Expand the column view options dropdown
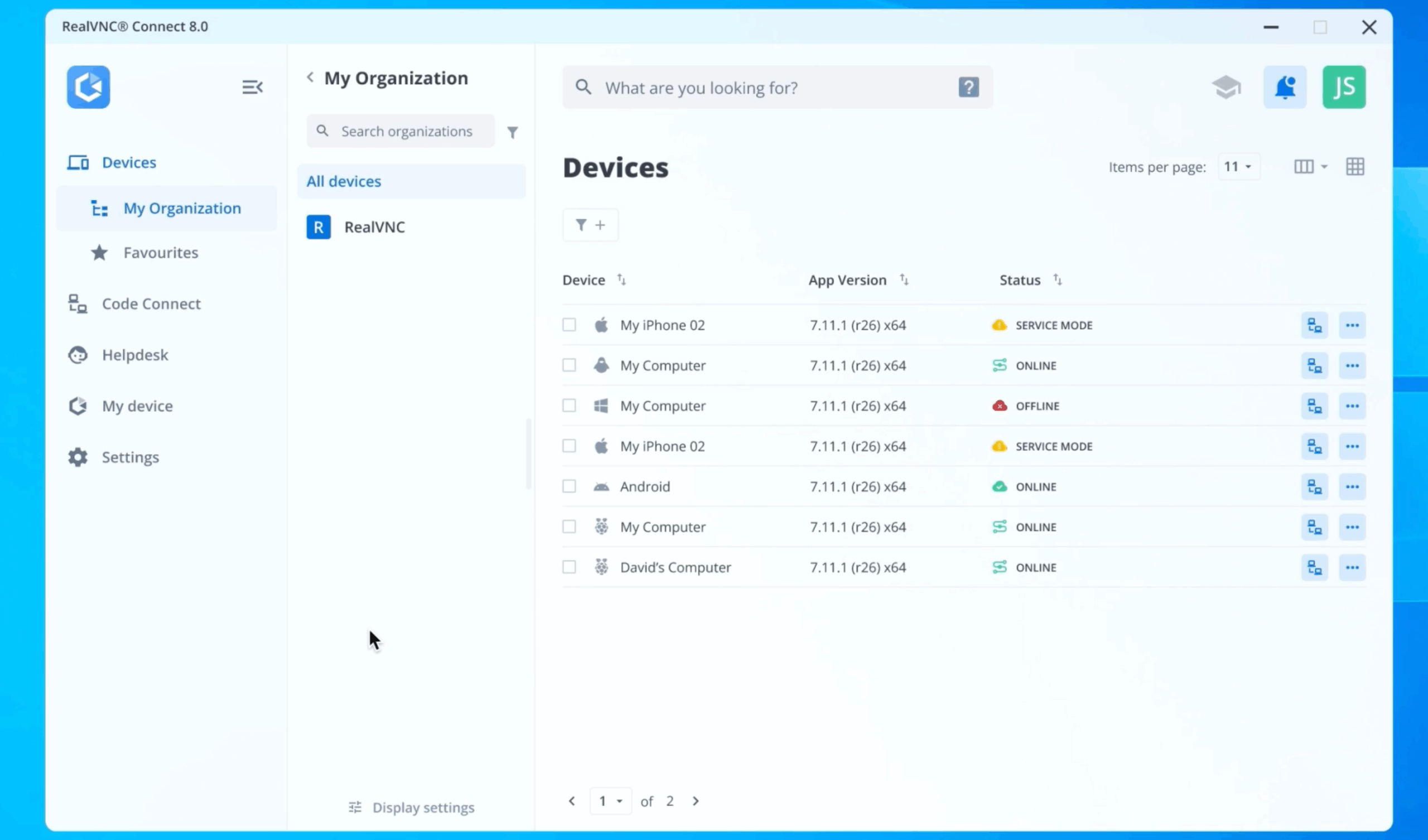The width and height of the screenshot is (1428, 840). [x=1310, y=167]
